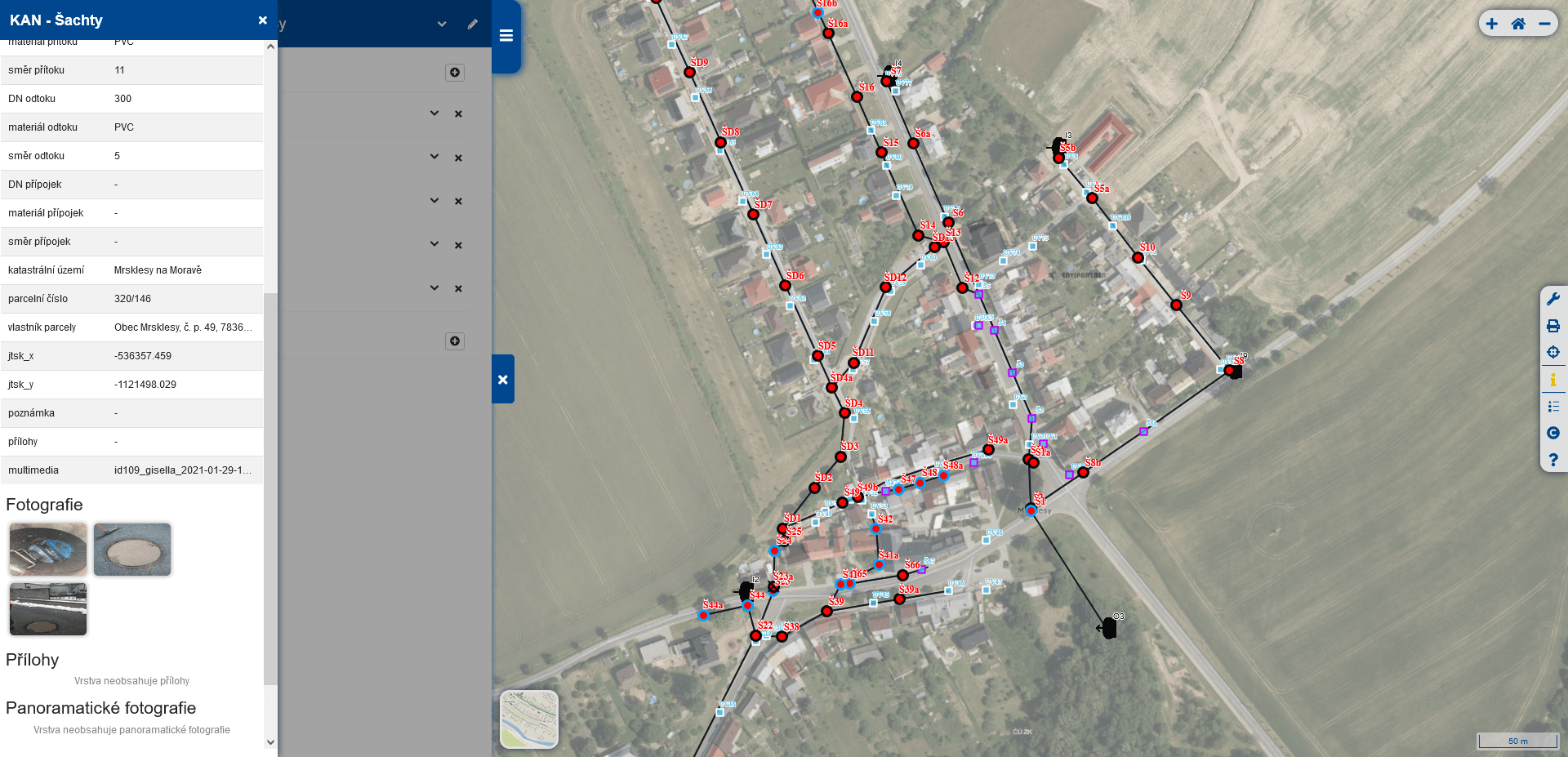Click the copyright info icon
1568x757 pixels.
tap(1552, 433)
